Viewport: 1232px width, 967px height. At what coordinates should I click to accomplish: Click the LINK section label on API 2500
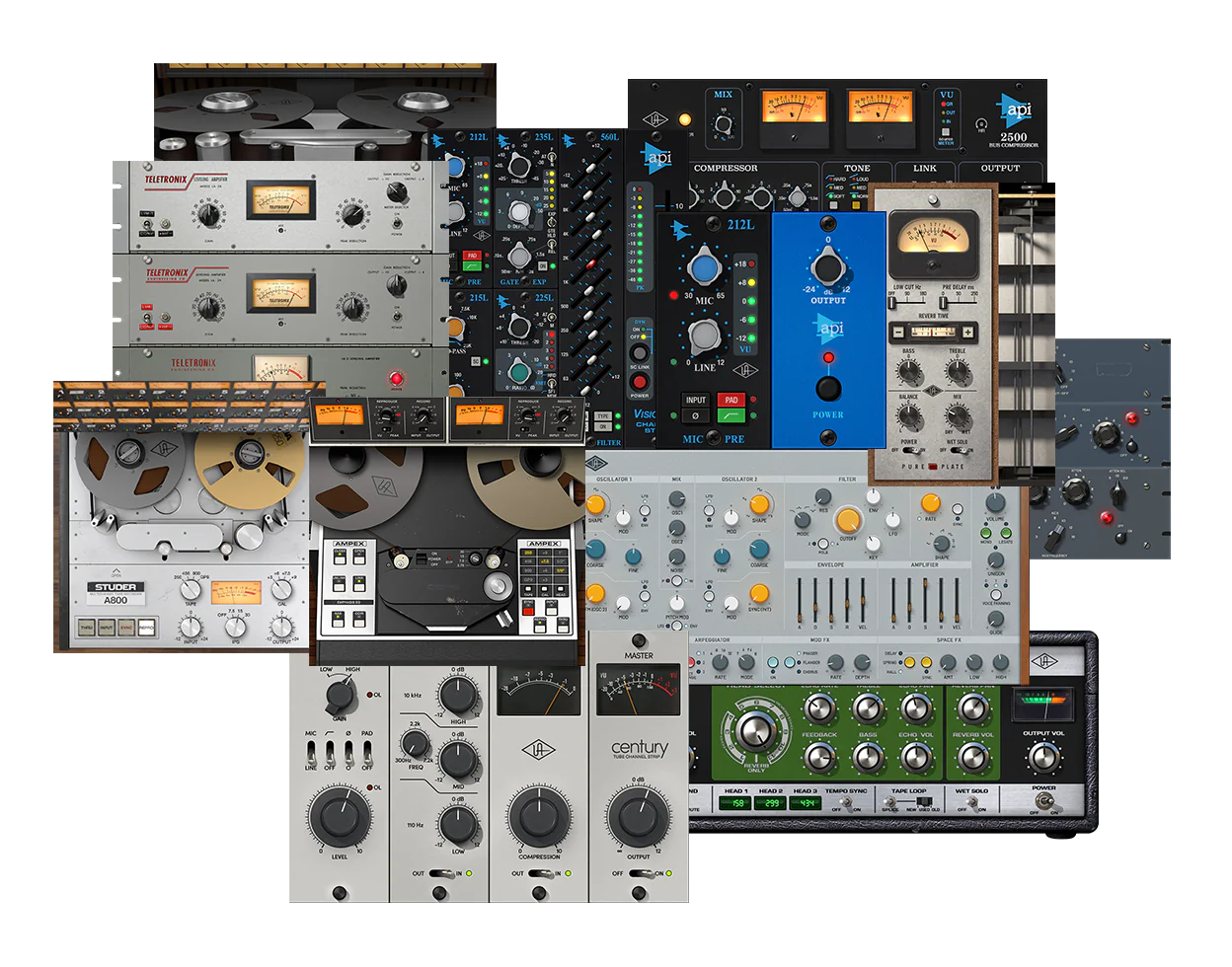tap(925, 168)
